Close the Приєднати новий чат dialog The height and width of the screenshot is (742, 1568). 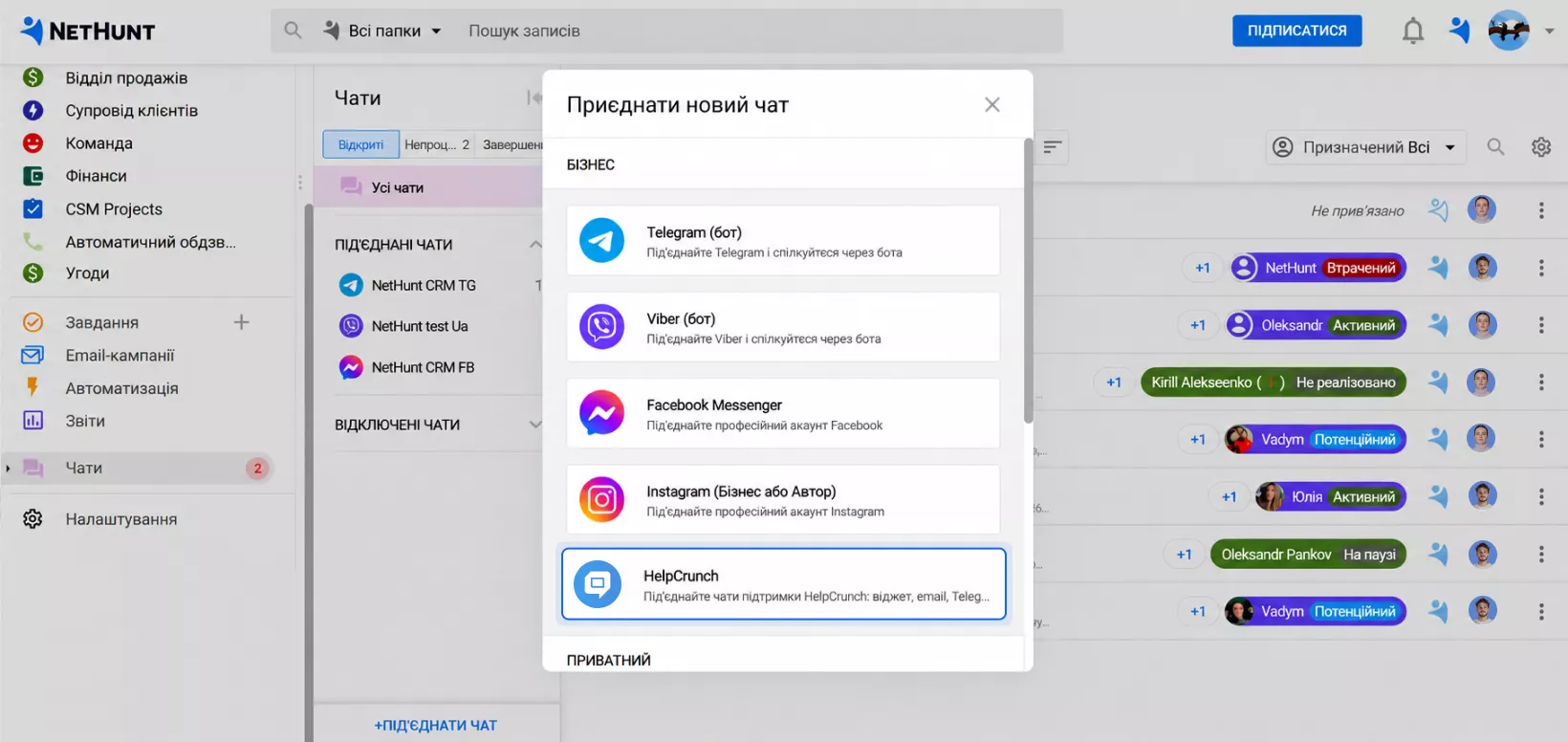992,104
